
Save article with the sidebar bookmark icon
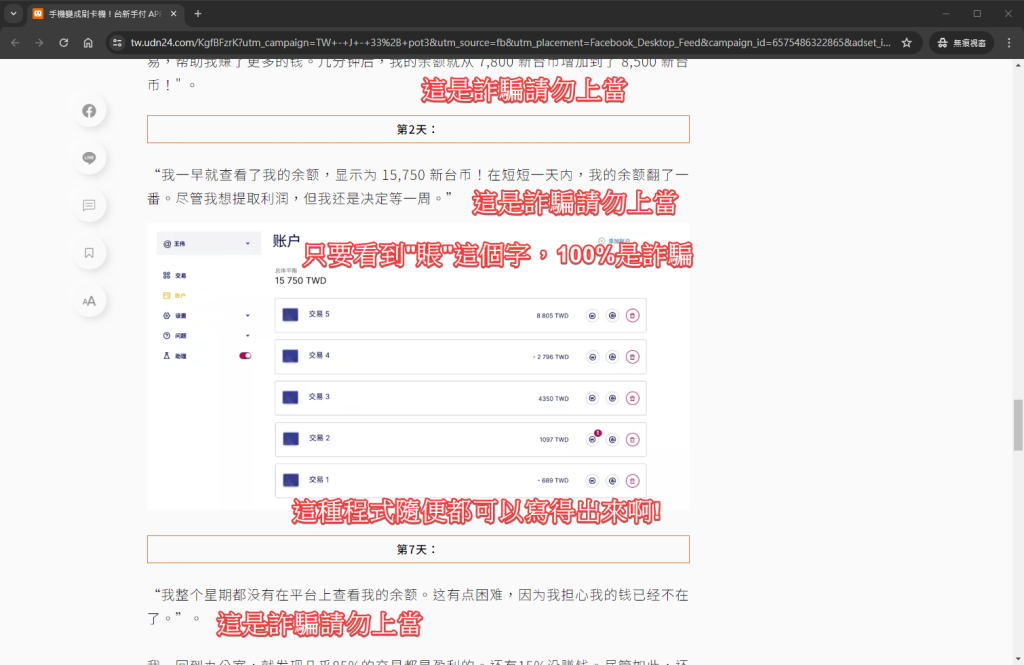89,253
